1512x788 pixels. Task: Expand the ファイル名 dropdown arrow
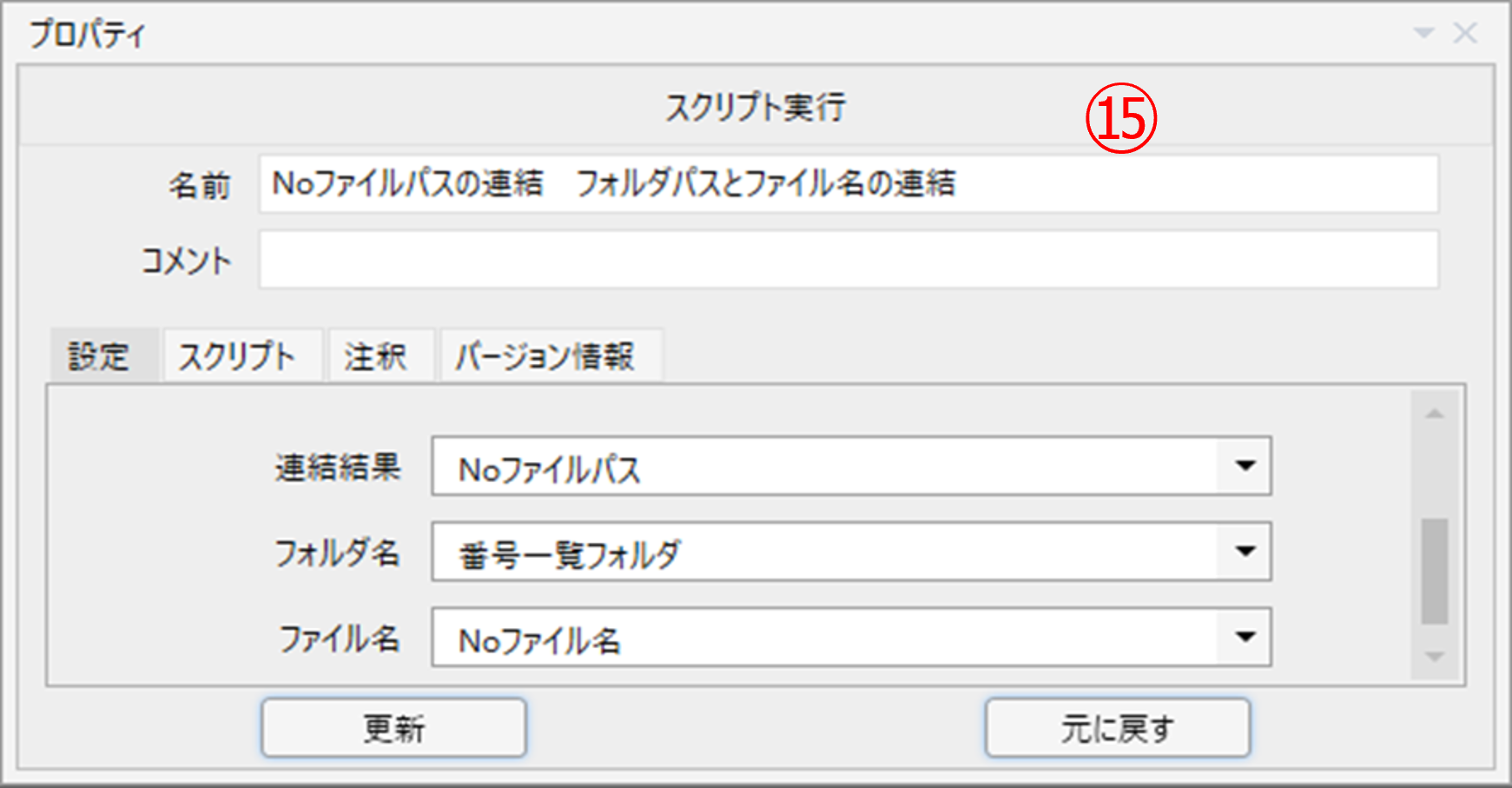(x=1245, y=638)
